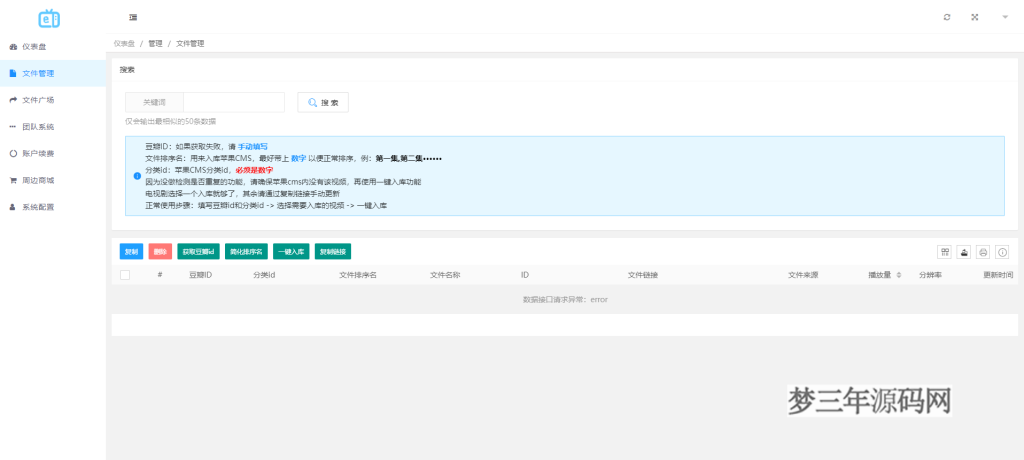The image size is (1024, 460).
Task: Click the blue 手动填写 text in the notice
Action: 252,146
